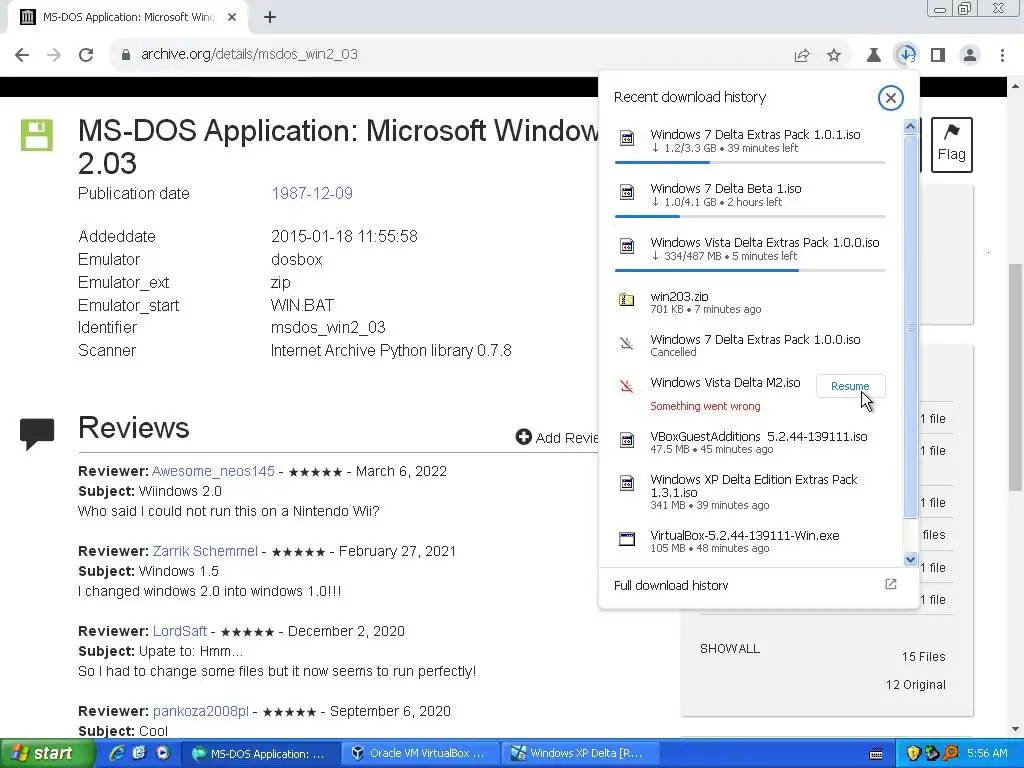Click the Reviews speech bubble icon
Screen dimensions: 1024x768
(x=37, y=434)
